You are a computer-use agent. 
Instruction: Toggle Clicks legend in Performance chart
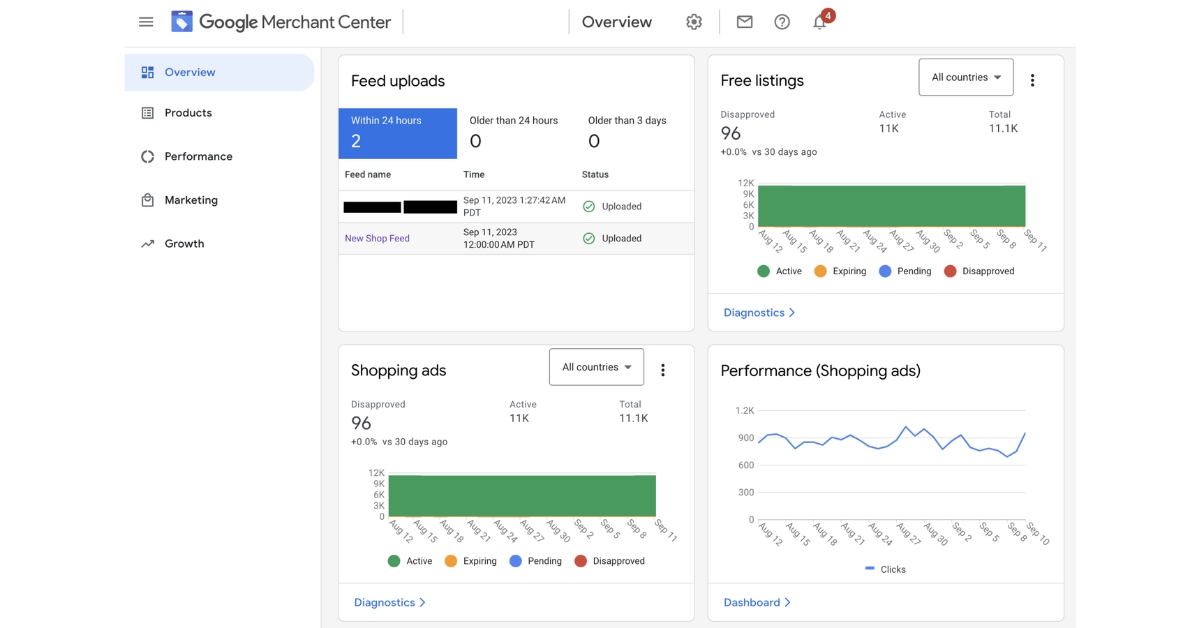pos(884,569)
